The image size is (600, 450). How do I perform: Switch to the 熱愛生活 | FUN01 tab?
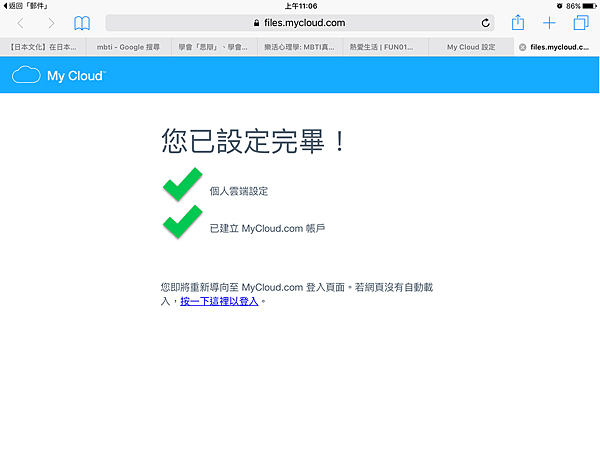(x=385, y=47)
